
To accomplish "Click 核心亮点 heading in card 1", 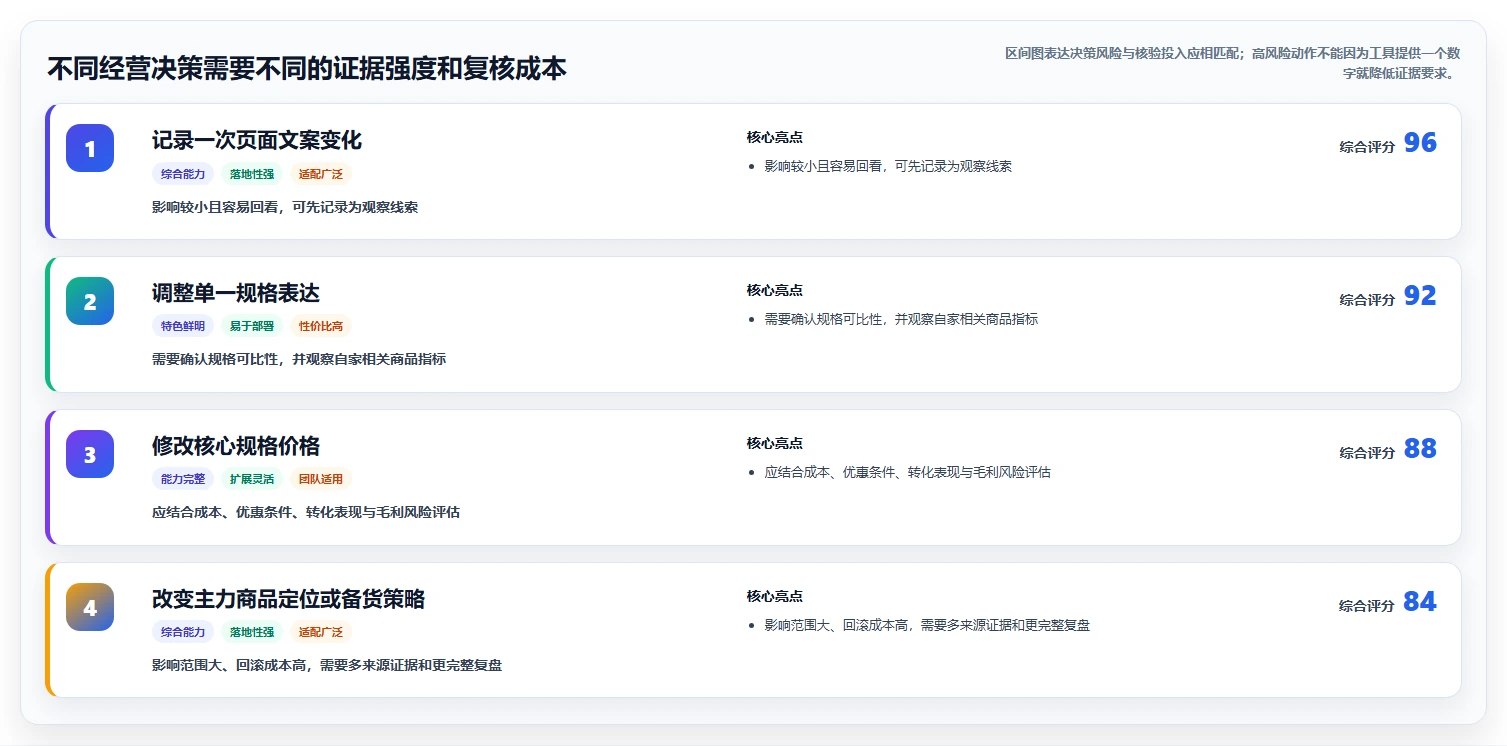I will point(774,137).
